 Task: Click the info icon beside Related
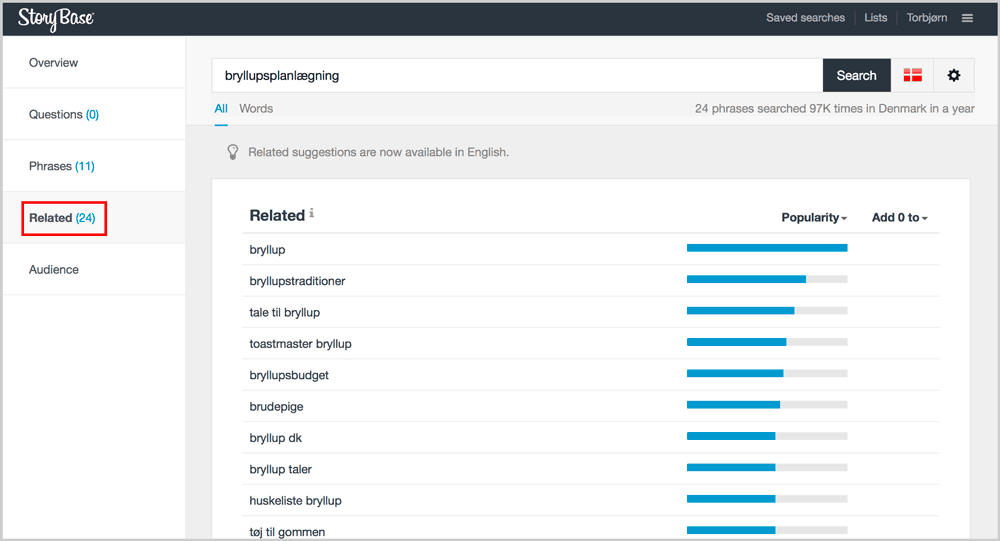(x=311, y=213)
